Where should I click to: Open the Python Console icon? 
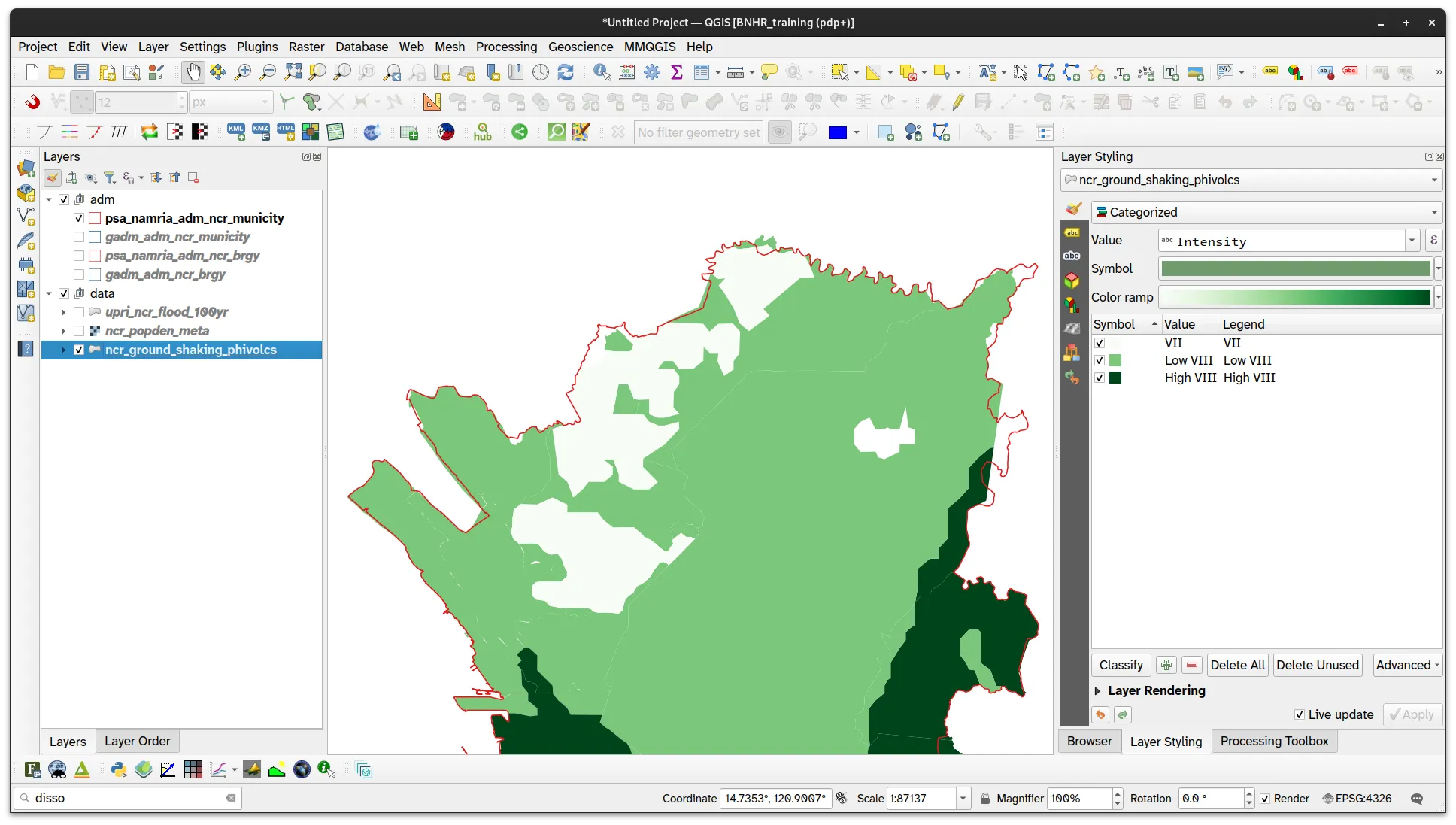tap(119, 769)
